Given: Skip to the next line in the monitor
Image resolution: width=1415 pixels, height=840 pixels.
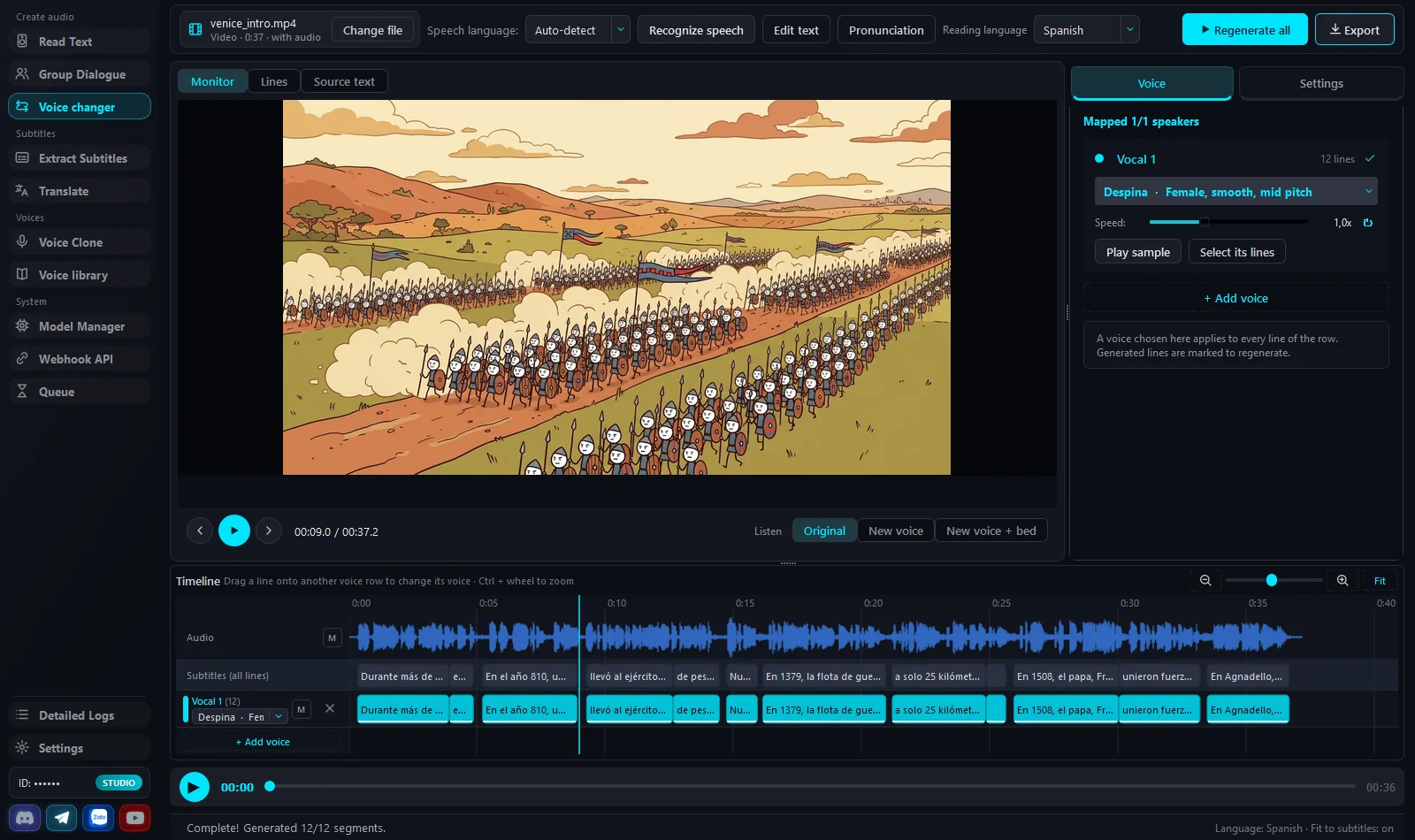Looking at the screenshot, I should tap(269, 531).
